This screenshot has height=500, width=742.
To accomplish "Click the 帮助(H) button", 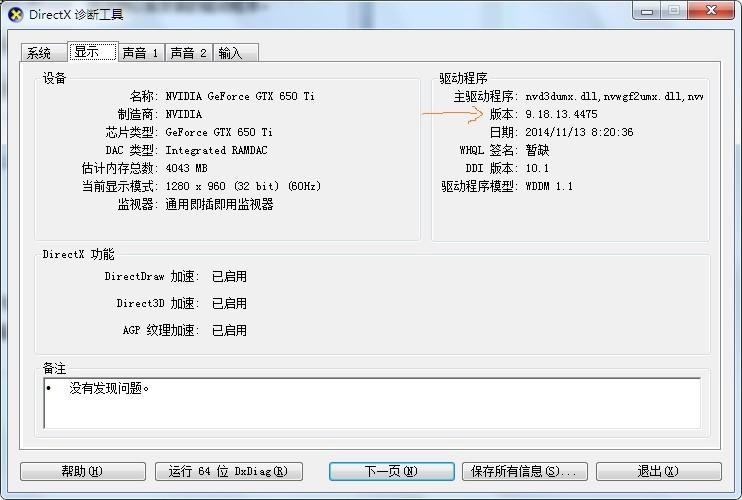I will pyautogui.click(x=83, y=471).
